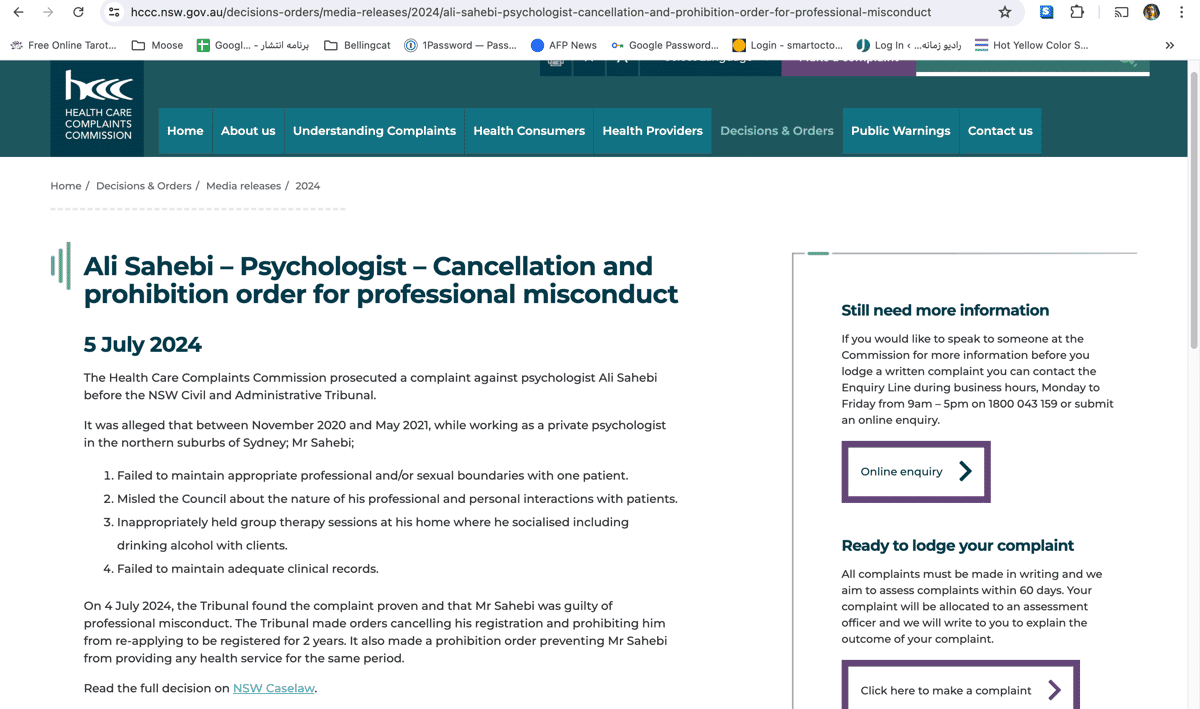Image resolution: width=1200 pixels, height=709 pixels.
Task: Click the cast media icon in toolbar
Action: 1122,12
